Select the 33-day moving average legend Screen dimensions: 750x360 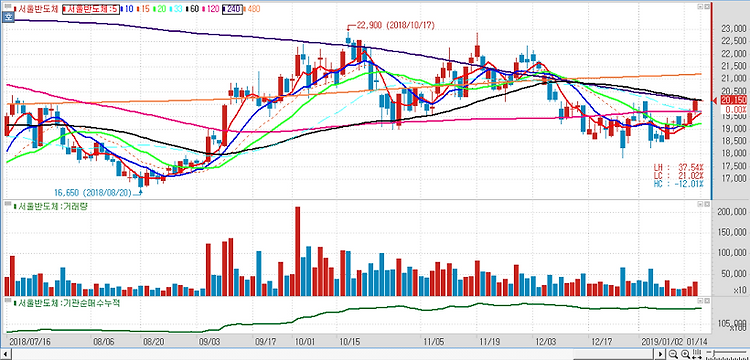pos(176,9)
